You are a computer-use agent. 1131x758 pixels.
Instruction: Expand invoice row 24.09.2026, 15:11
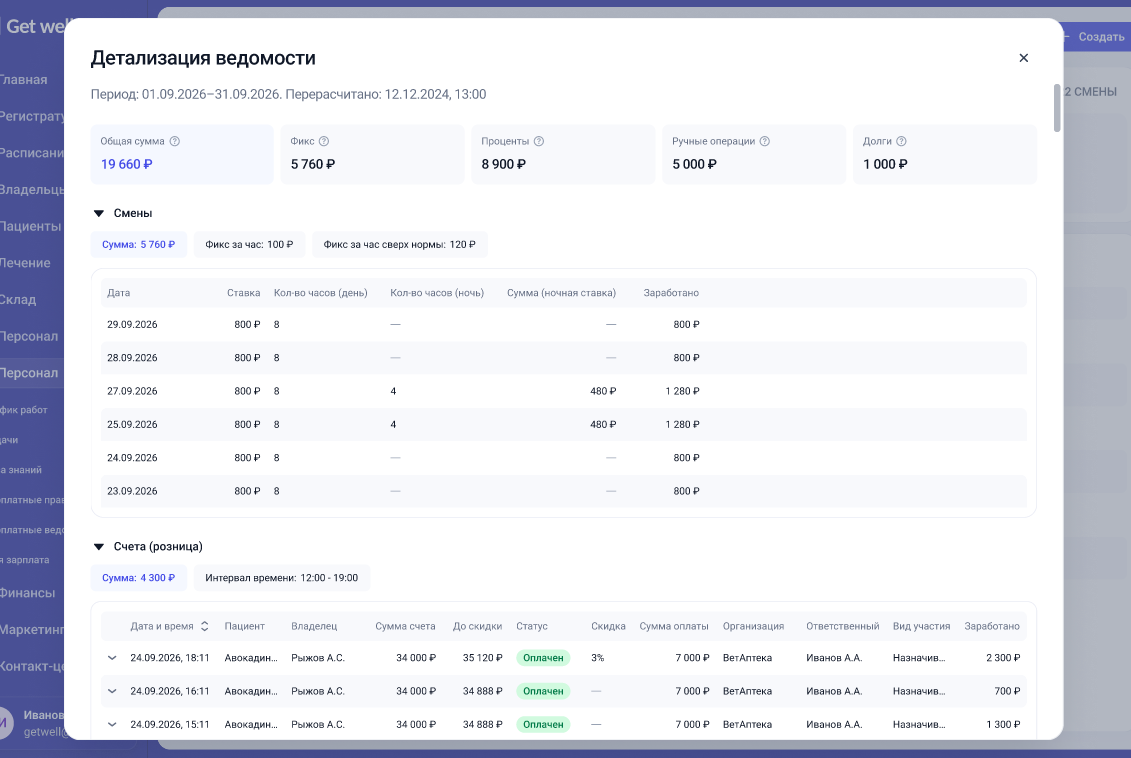click(x=112, y=724)
